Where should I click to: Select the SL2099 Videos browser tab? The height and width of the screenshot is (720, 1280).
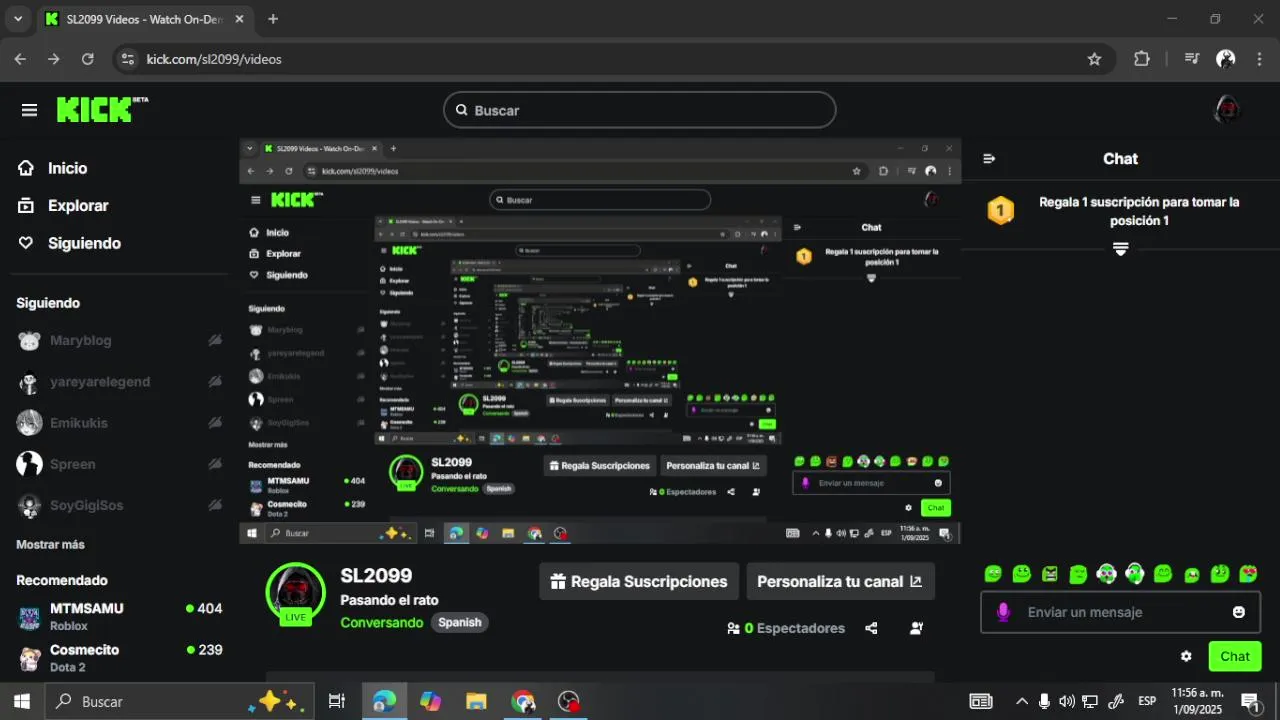click(145, 19)
